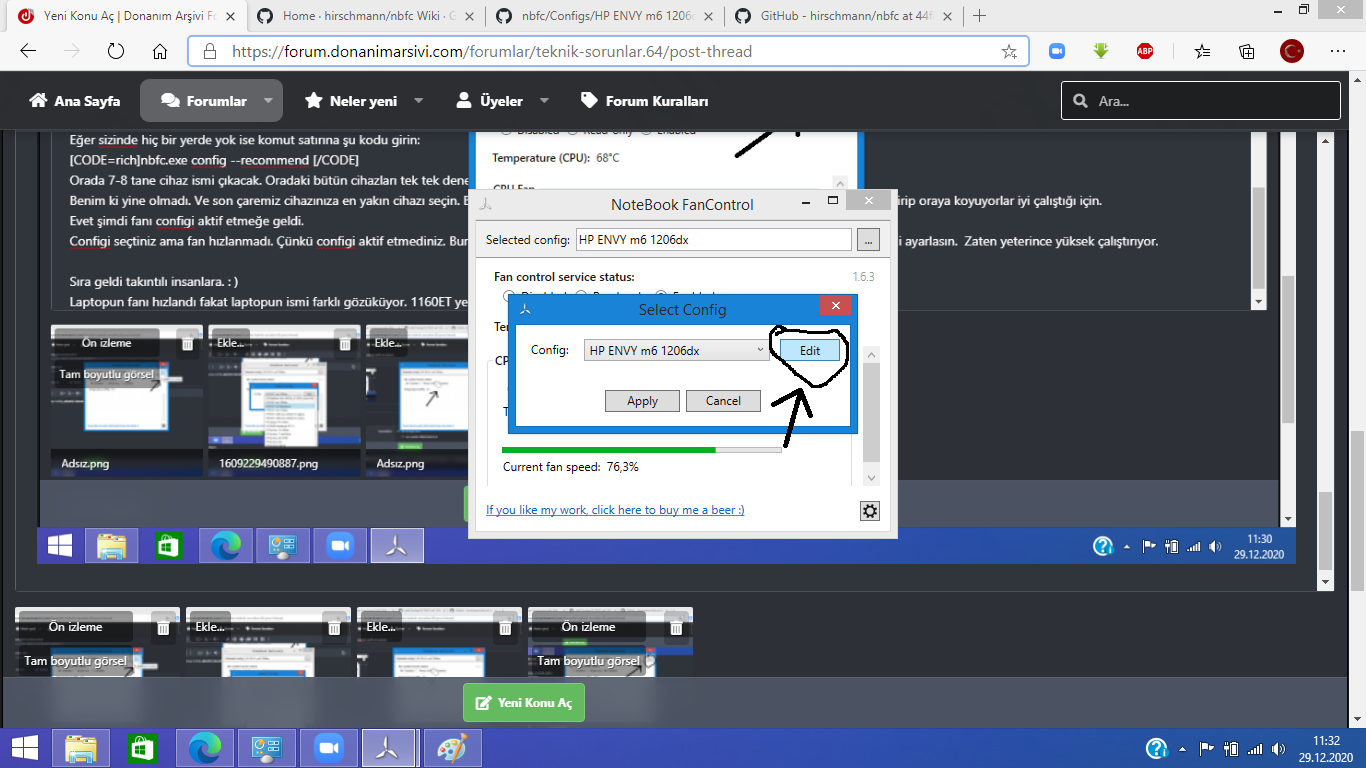The height and width of the screenshot is (768, 1366).
Task: Click NoteBook FanControl icon in embedded screenshot taskbar
Action: point(397,546)
